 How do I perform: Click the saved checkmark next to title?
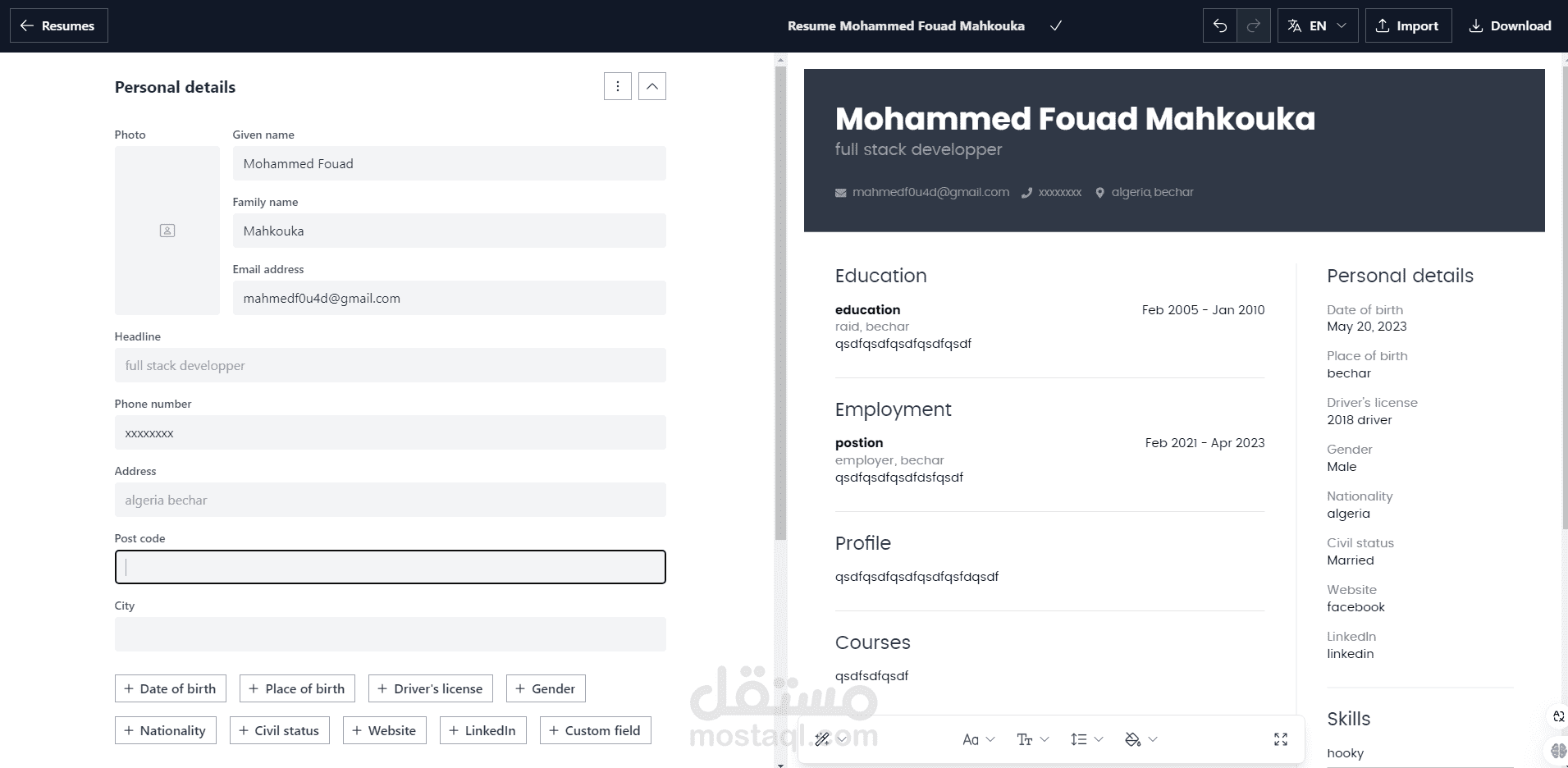click(1056, 25)
